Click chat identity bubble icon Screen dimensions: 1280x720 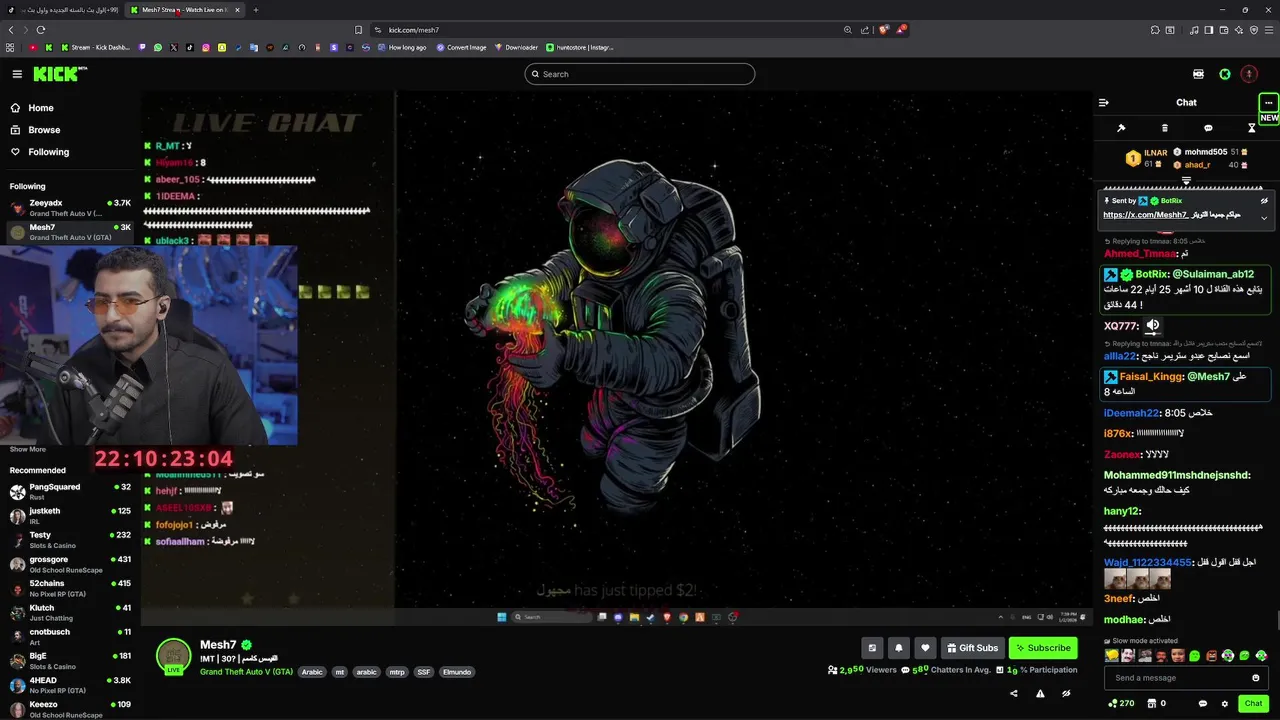(x=1202, y=704)
